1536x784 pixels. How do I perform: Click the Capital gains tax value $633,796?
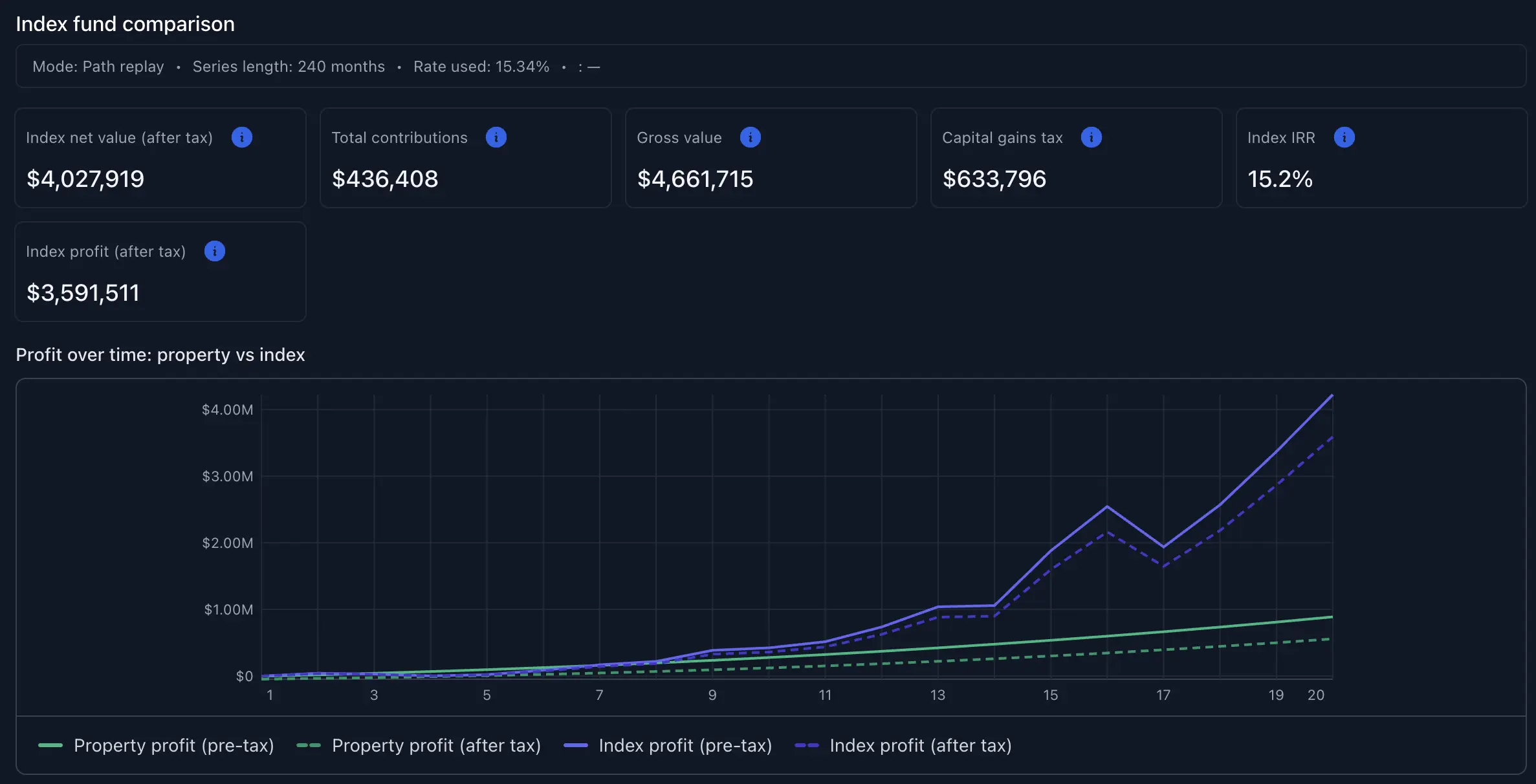tap(994, 179)
